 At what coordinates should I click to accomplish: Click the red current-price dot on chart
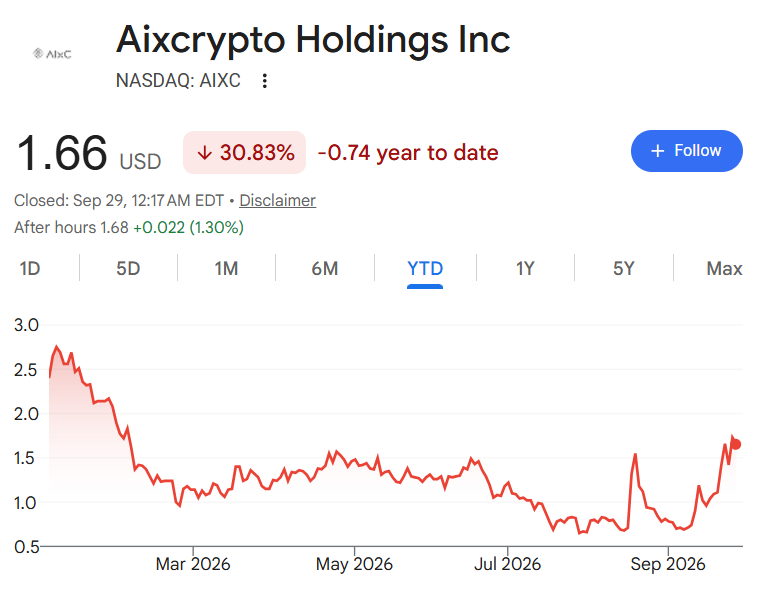pos(736,444)
